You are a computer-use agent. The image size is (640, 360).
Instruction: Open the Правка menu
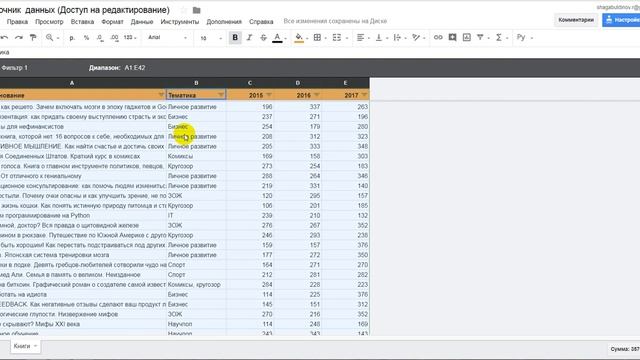coord(17,22)
